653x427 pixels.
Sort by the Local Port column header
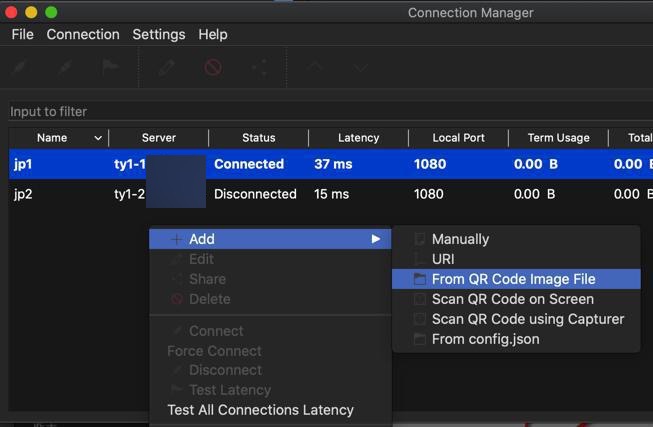pyautogui.click(x=459, y=138)
